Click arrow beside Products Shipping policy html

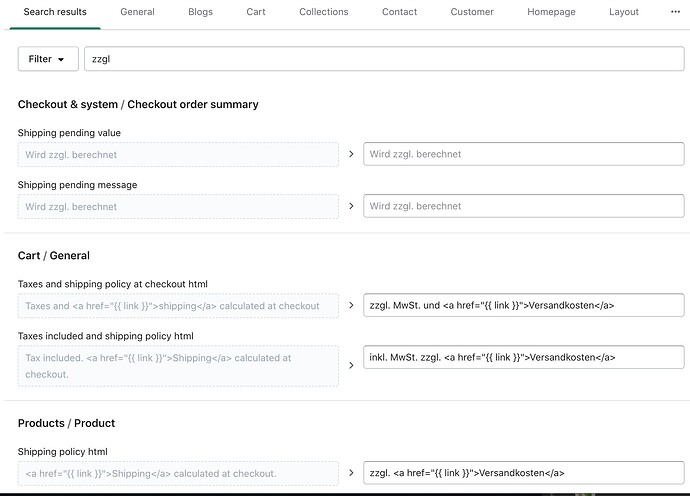(x=351, y=473)
